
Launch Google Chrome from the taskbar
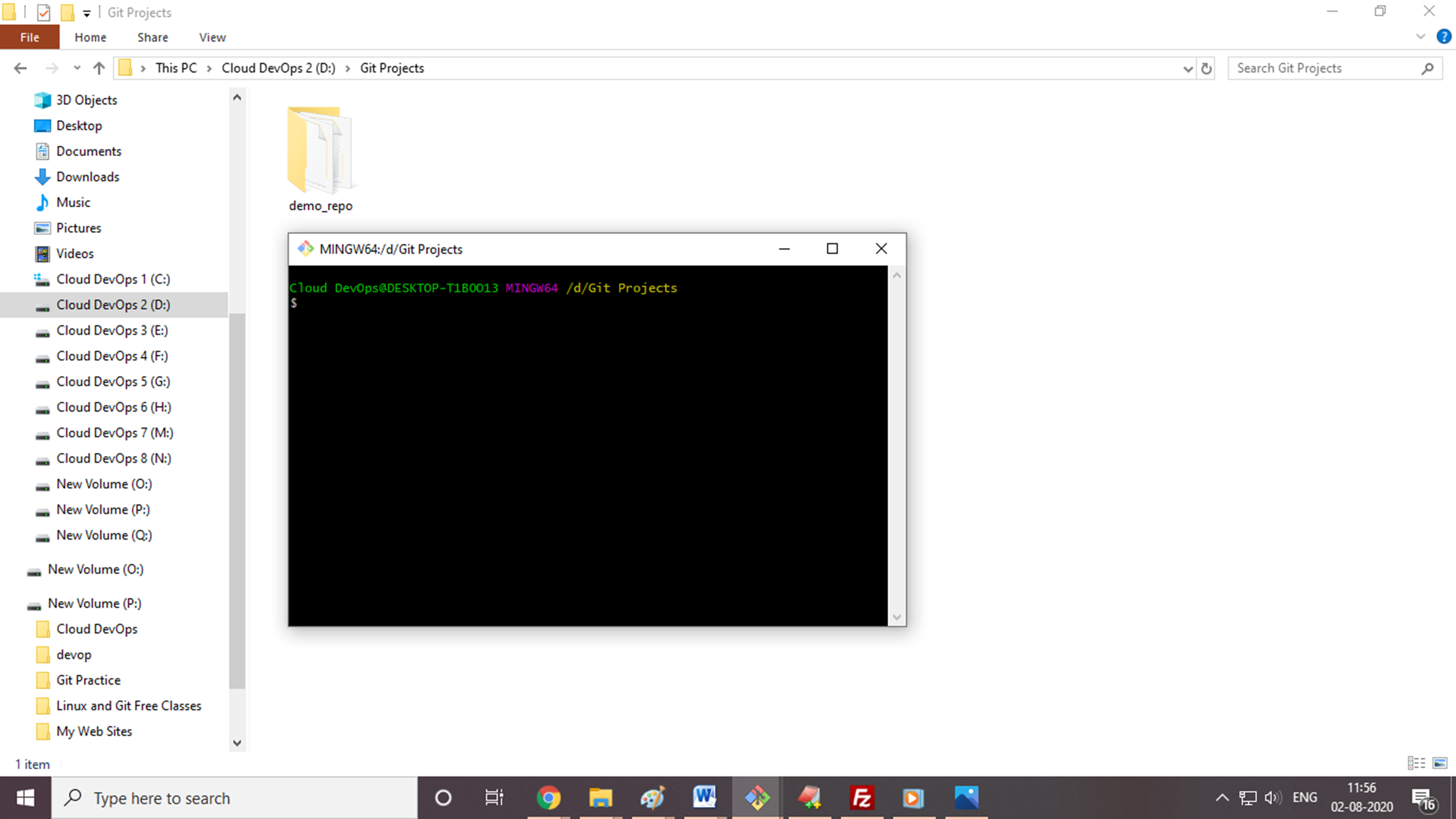tap(549, 798)
